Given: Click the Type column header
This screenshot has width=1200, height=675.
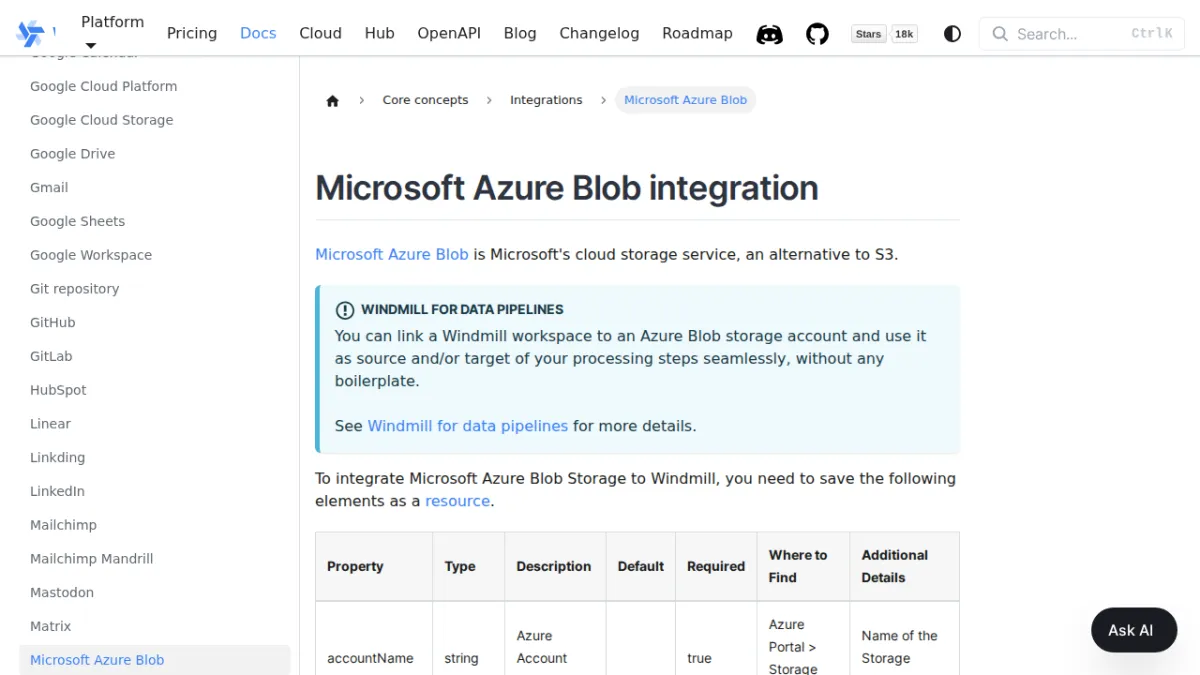Looking at the screenshot, I should 469,566.
